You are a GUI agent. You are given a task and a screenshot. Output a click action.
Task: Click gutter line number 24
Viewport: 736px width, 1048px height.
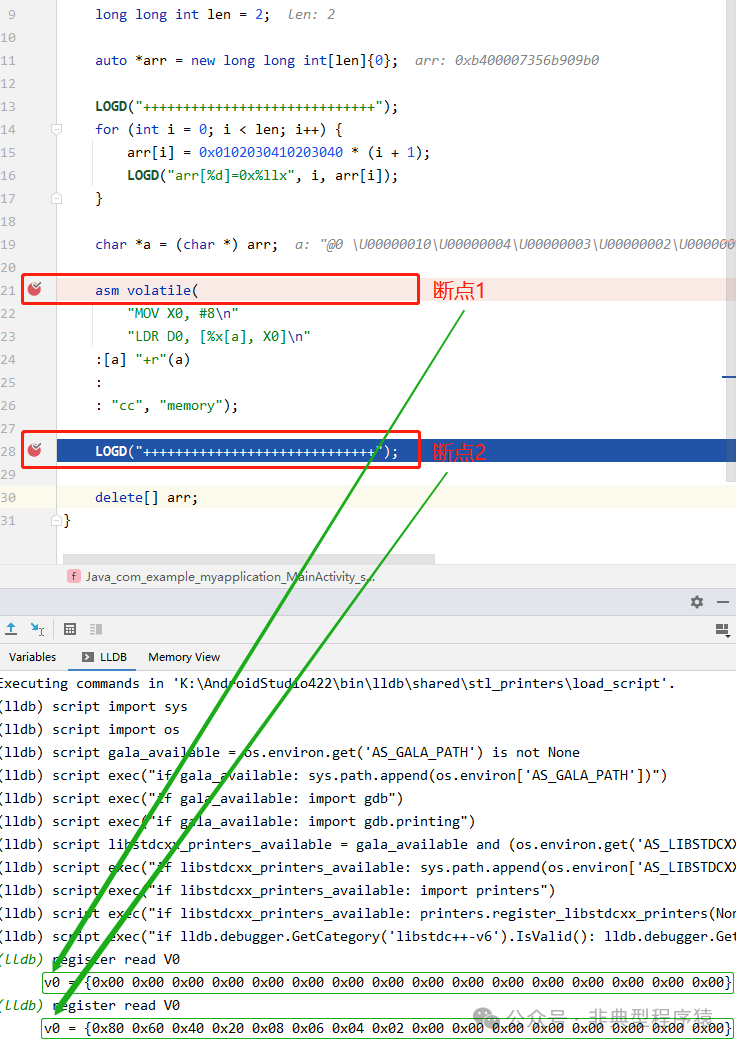click(8, 360)
